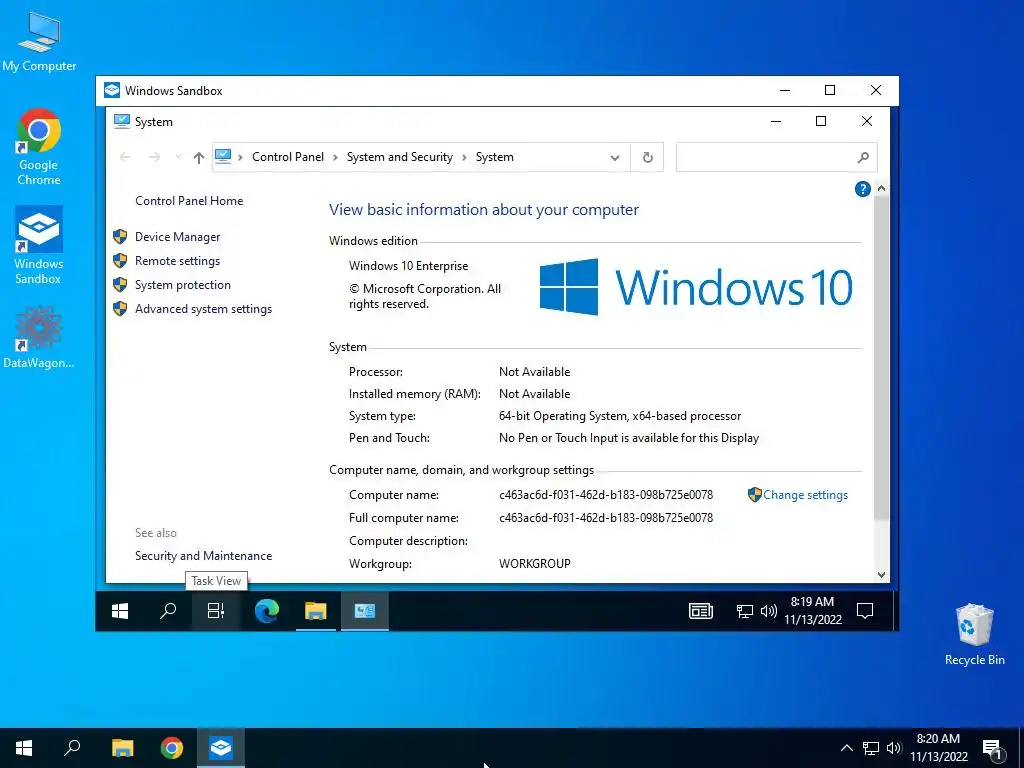Open Recycle Bin on desktop
1024x768 pixels.
[974, 635]
